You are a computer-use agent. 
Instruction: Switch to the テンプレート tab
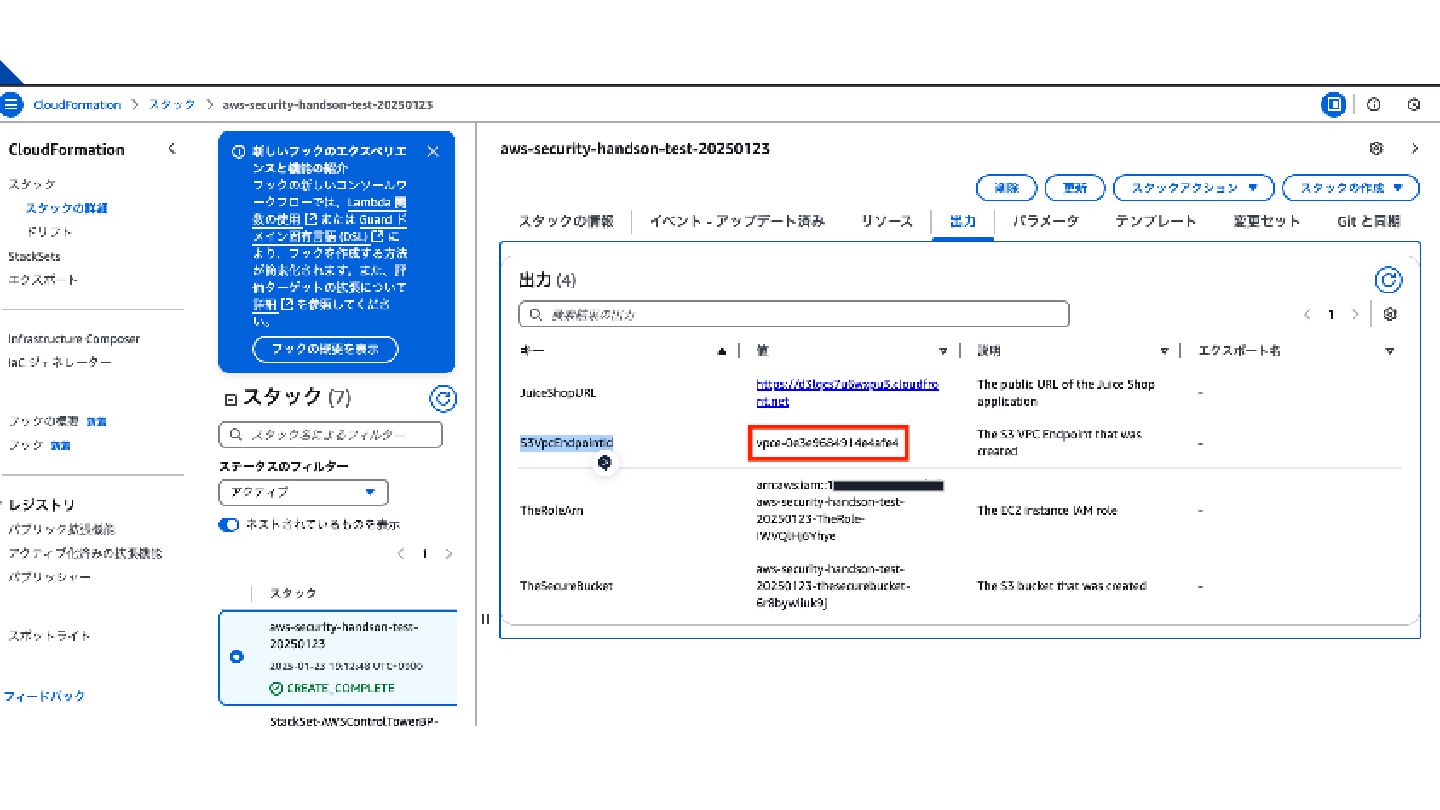click(1156, 221)
